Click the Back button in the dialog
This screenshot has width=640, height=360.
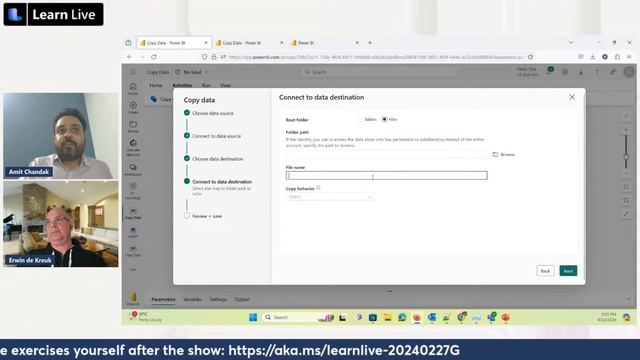[x=545, y=271]
